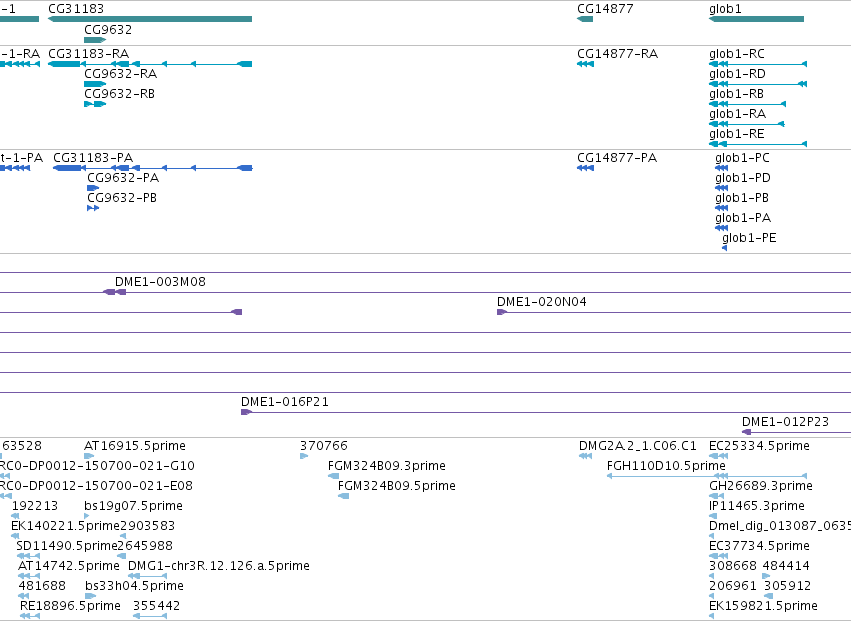This screenshot has width=851, height=621.
Task: Select the CG9632 gene label
Action: 108,29
